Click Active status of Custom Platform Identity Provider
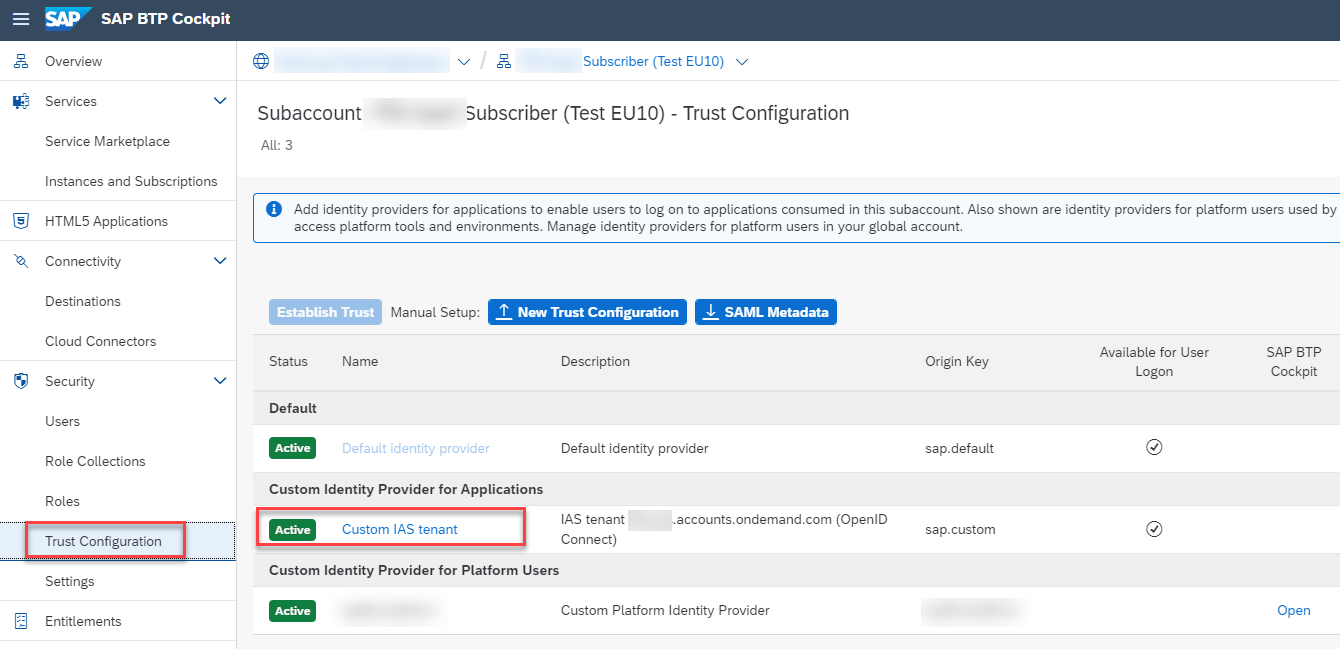The width and height of the screenshot is (1340, 649). [293, 610]
